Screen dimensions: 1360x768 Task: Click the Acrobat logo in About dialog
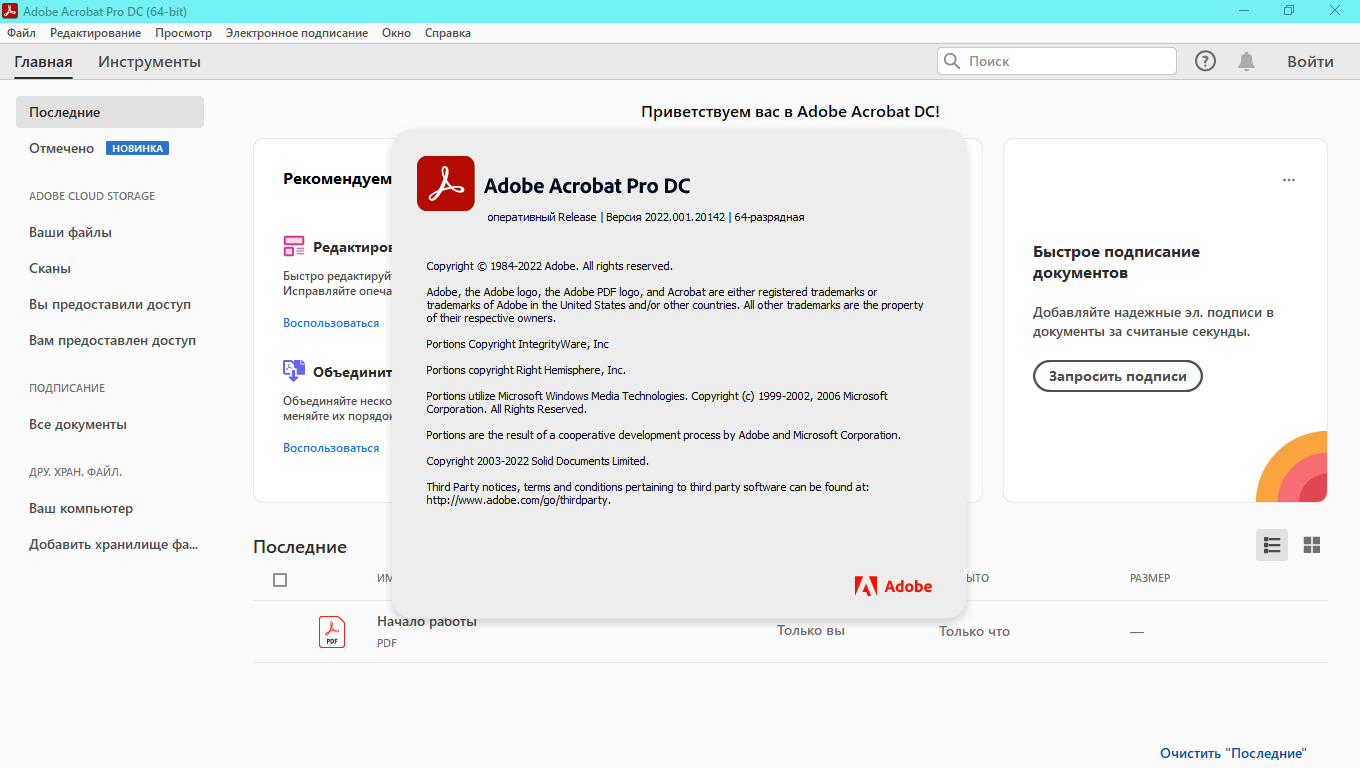(x=445, y=184)
